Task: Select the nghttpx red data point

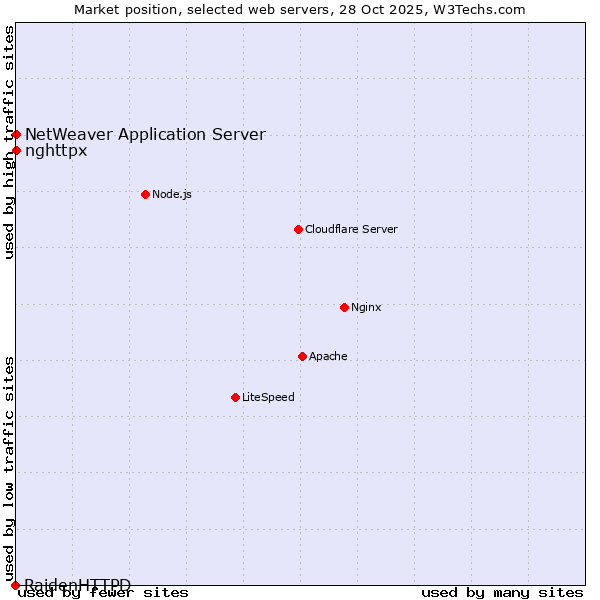Action: pyautogui.click(x=16, y=151)
